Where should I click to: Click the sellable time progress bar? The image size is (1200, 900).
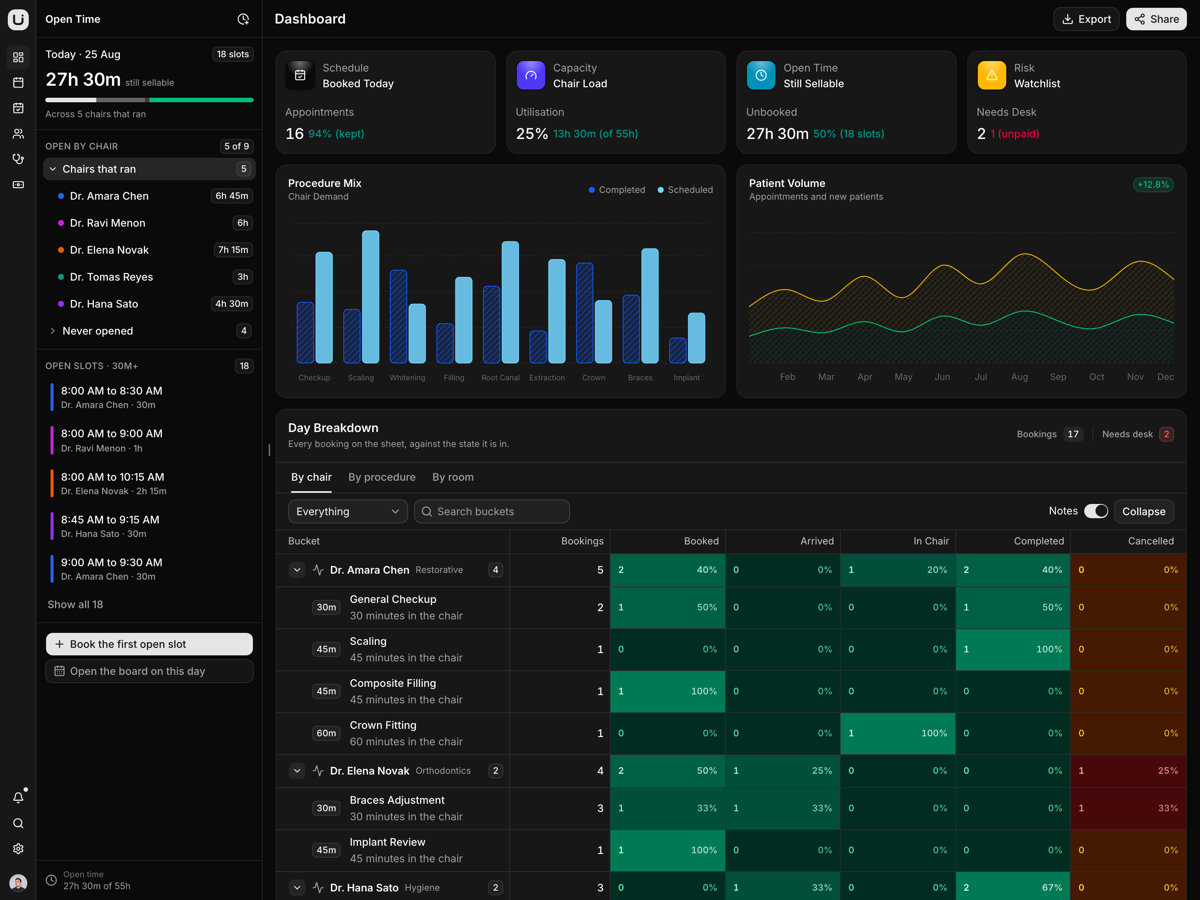tap(149, 100)
